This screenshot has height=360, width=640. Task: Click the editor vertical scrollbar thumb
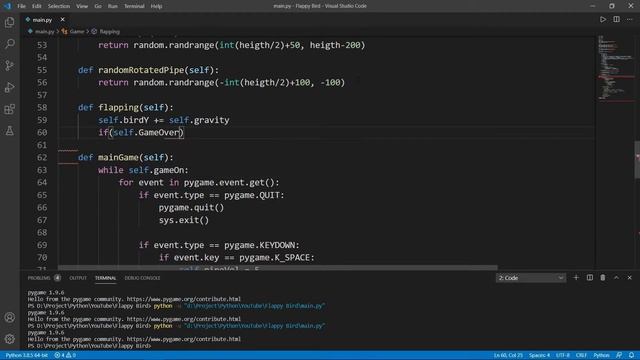tap(637, 160)
